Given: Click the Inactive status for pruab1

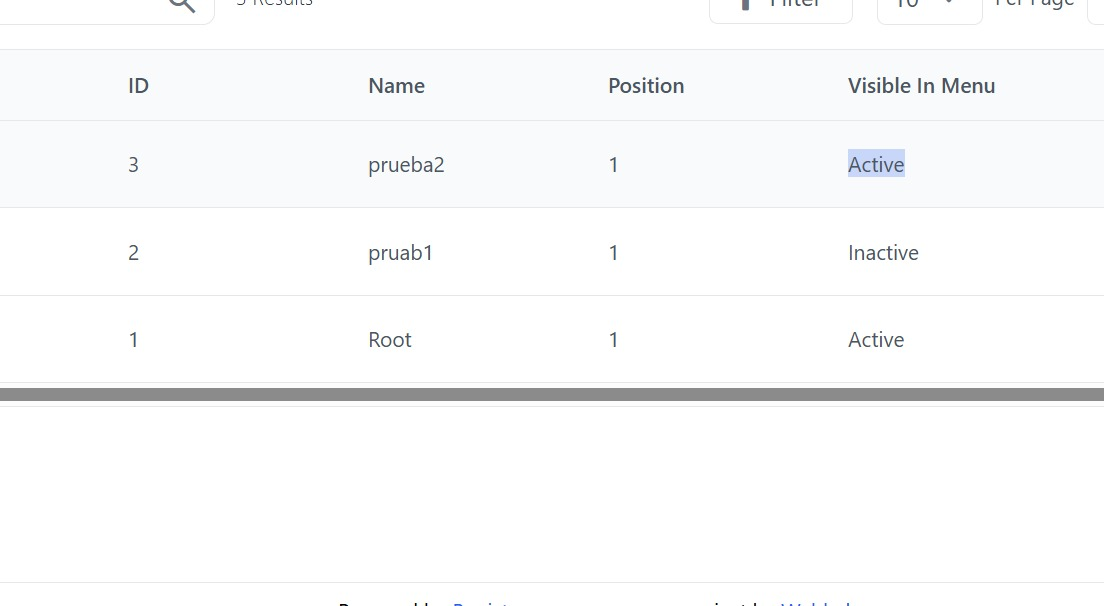Looking at the screenshot, I should coord(883,253).
